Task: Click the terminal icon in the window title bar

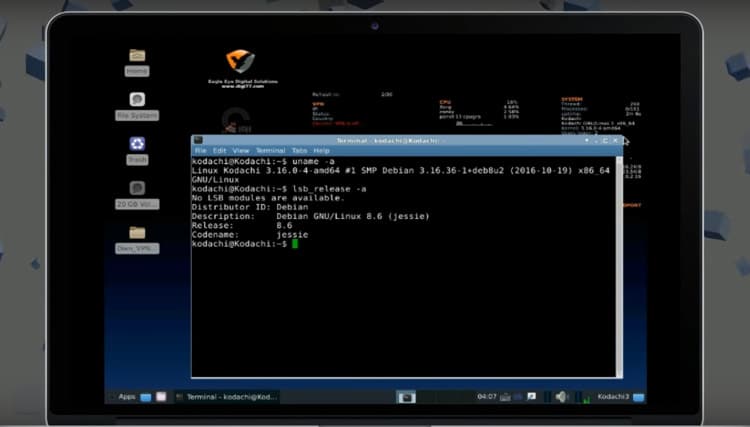Action: (198, 140)
